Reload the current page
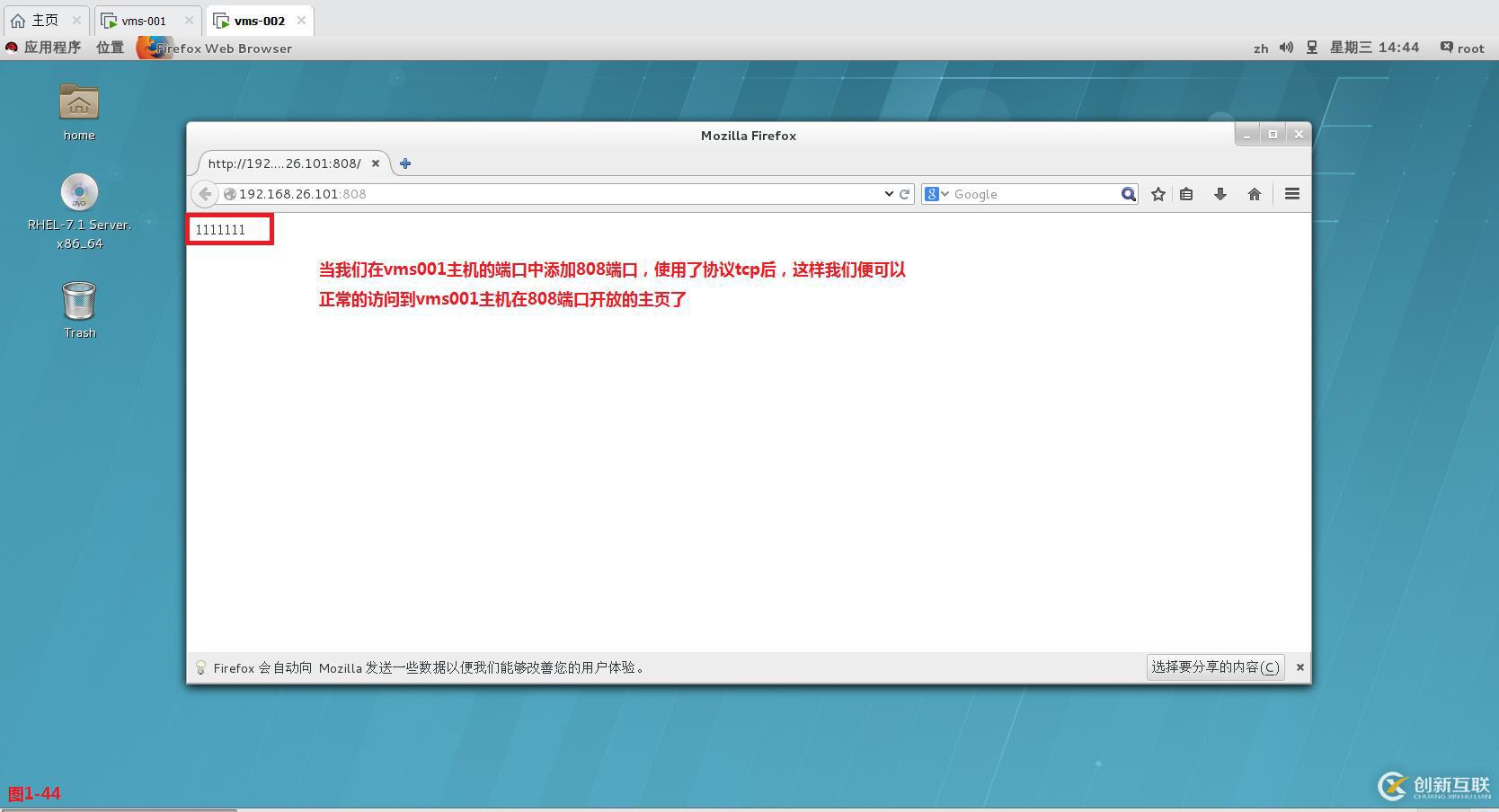The height and width of the screenshot is (812, 1499). (902, 193)
